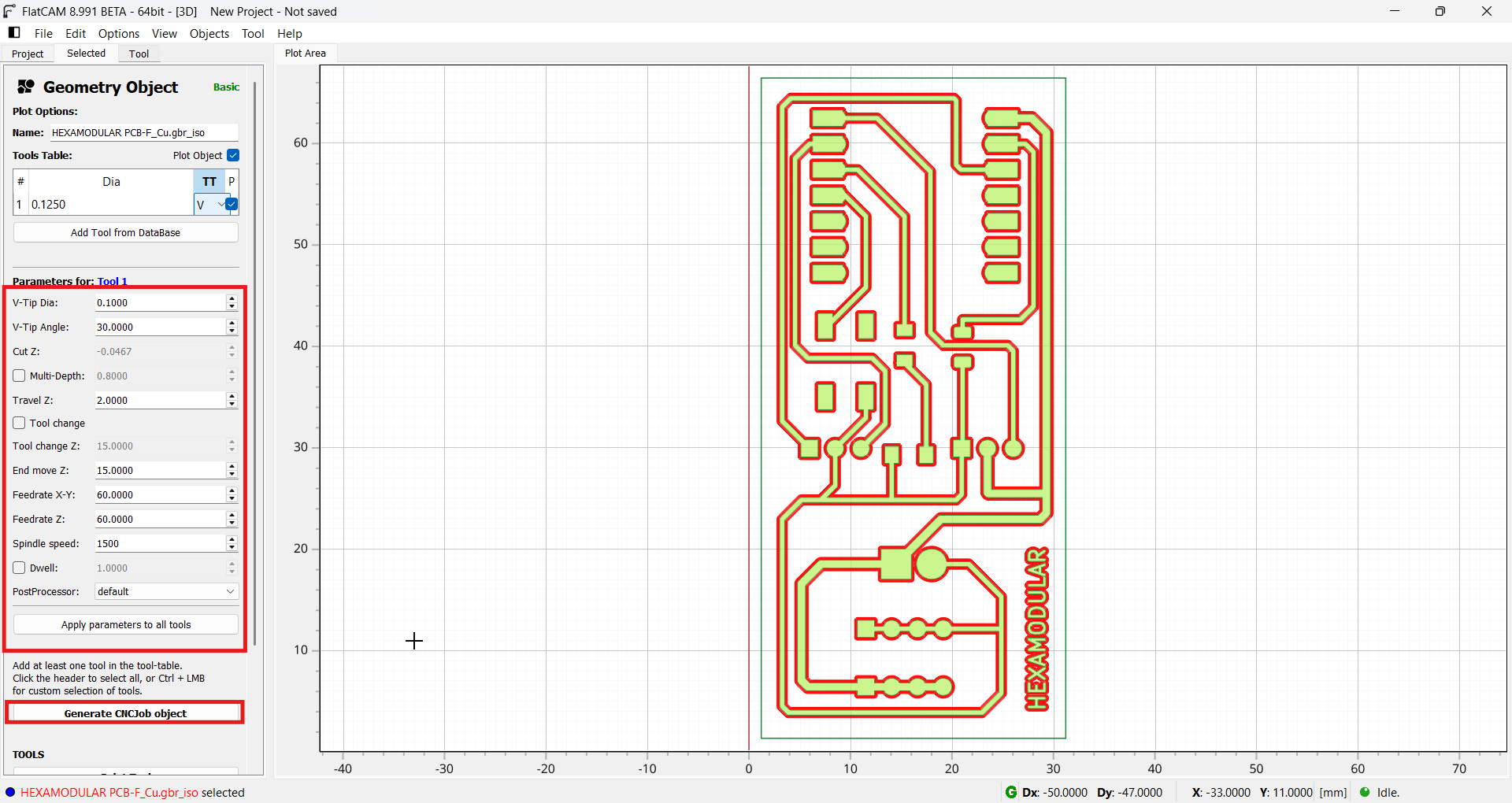Click the Travel Z value field
Viewport: 1512px width, 803px height.
tap(160, 400)
